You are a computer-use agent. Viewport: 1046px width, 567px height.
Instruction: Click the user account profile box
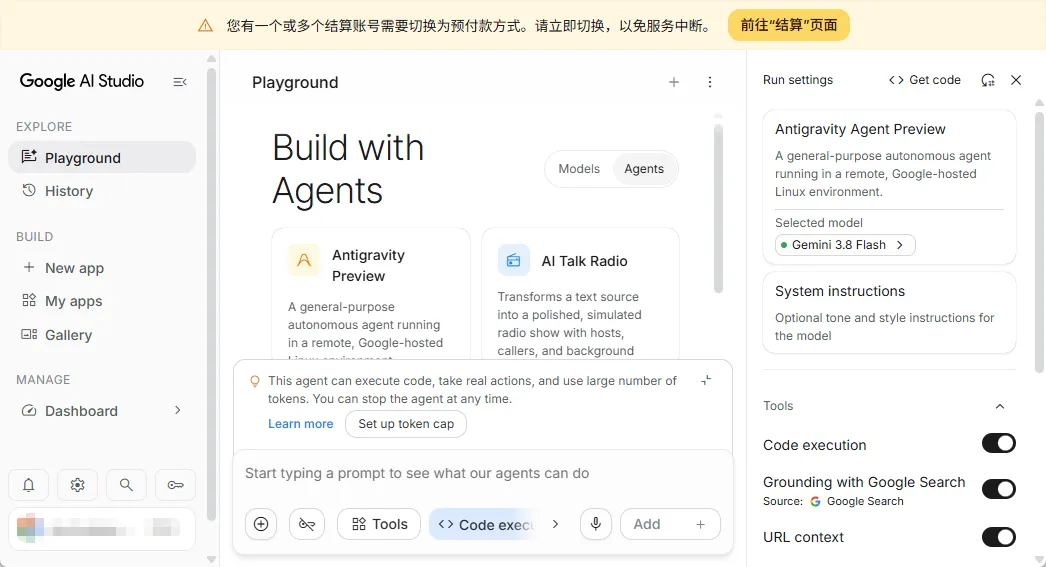102,528
